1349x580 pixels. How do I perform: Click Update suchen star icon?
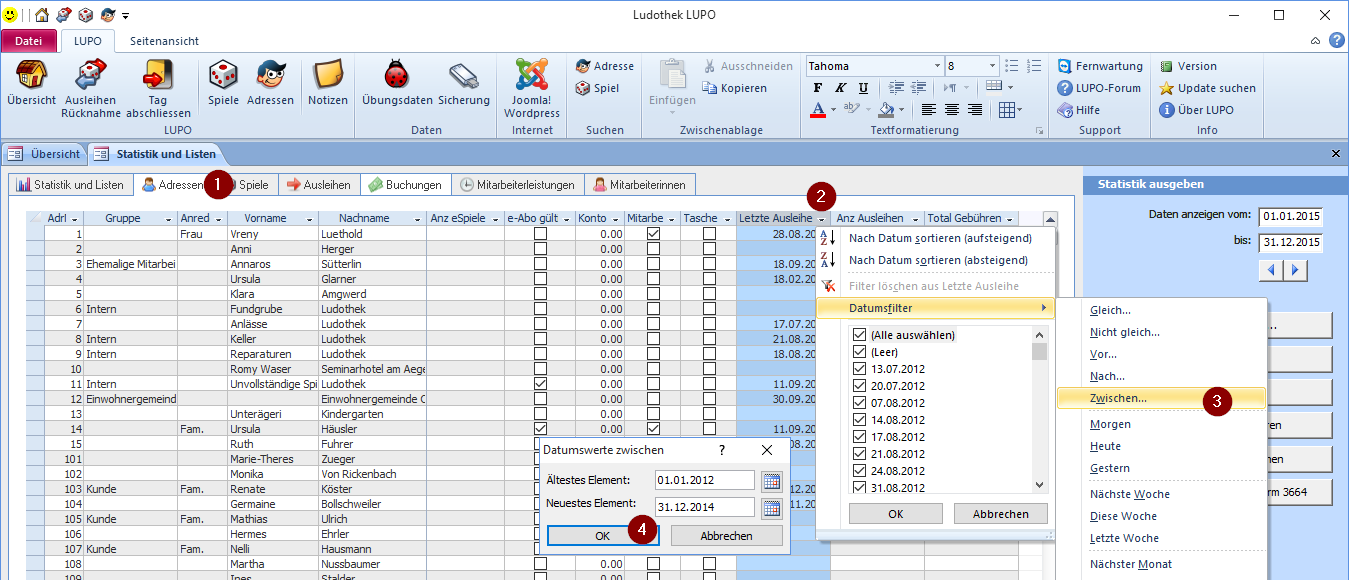(1207, 88)
